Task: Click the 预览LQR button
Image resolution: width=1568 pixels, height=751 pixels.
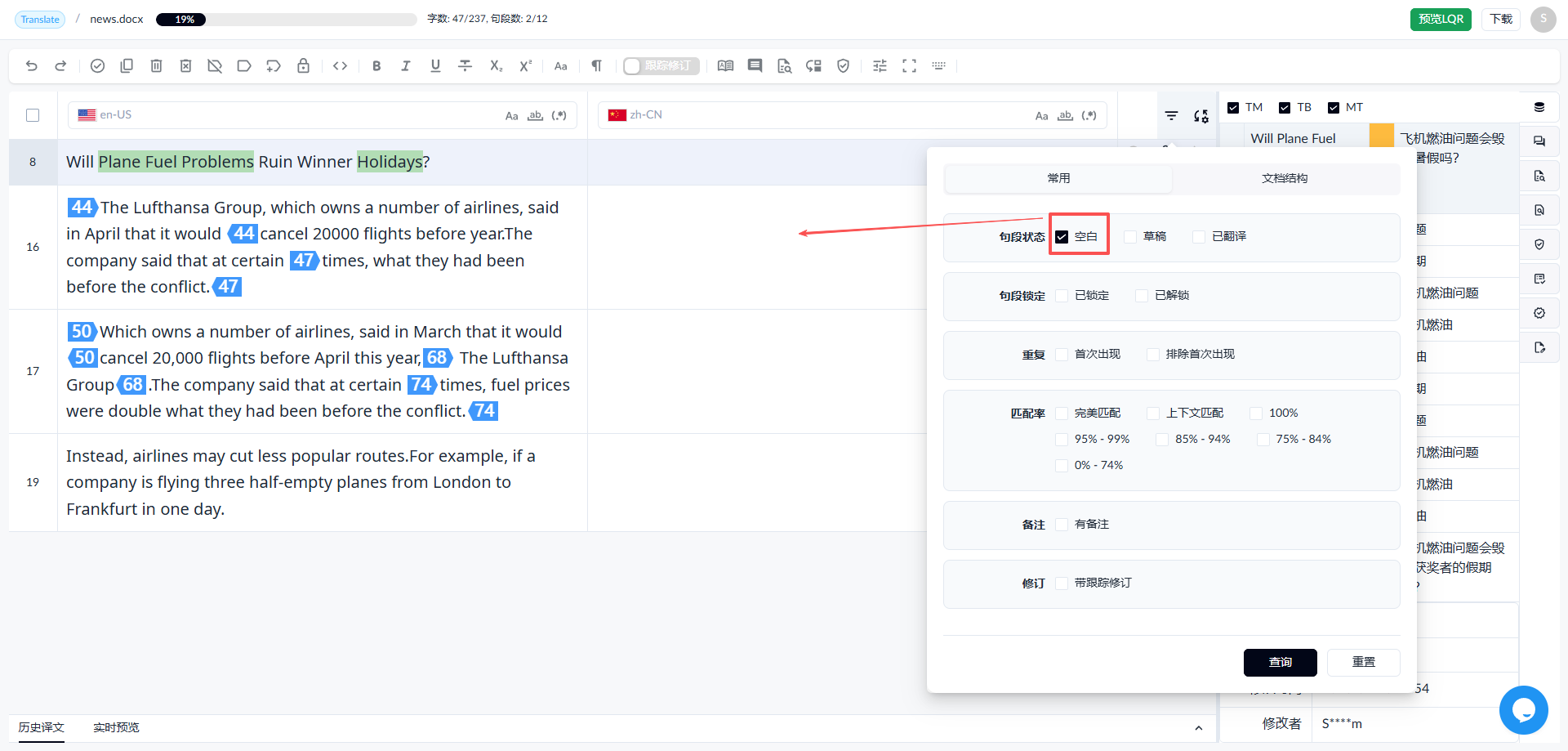Action: tap(1441, 19)
